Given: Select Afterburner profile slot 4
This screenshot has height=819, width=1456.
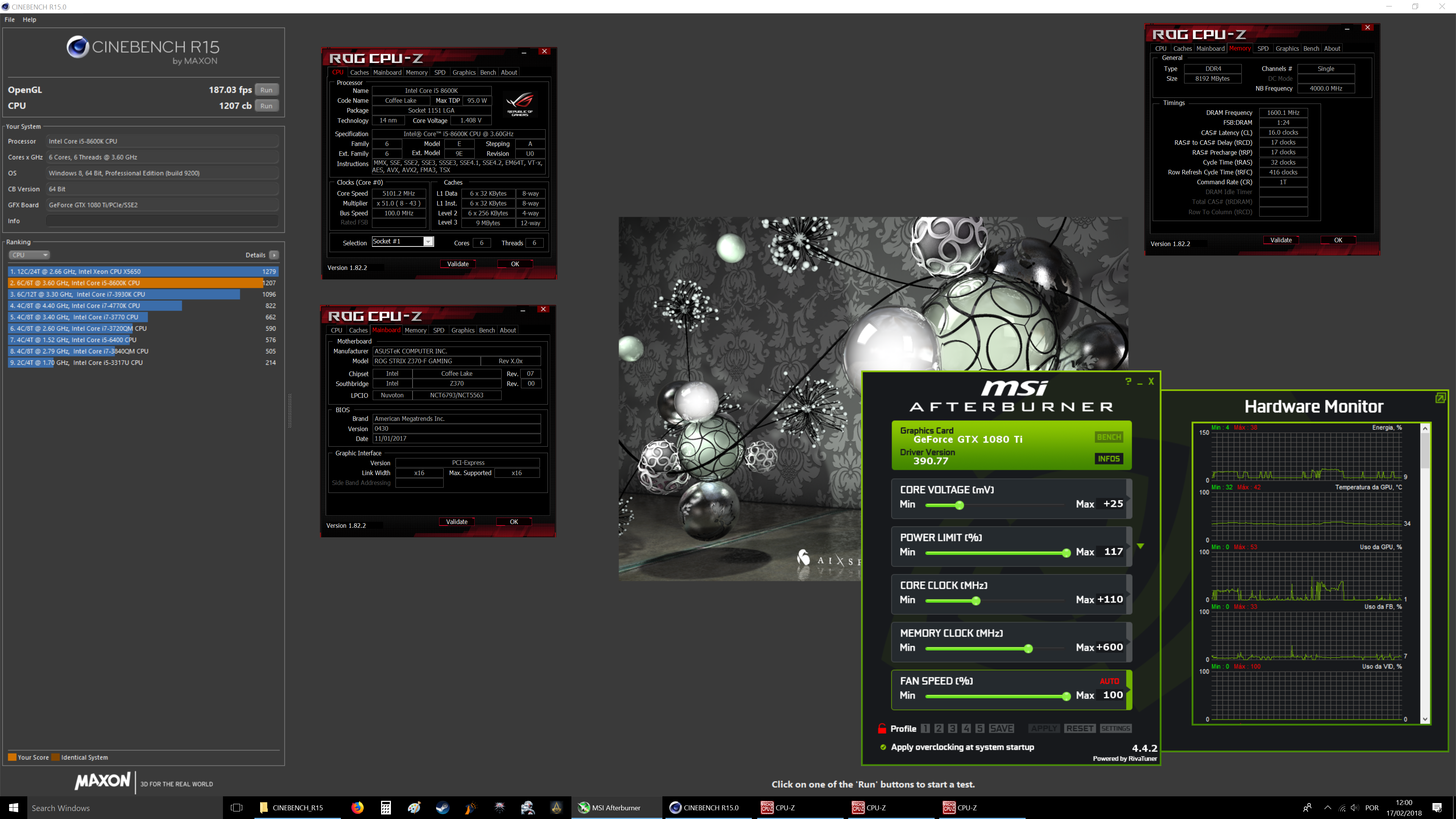Looking at the screenshot, I should (x=966, y=728).
